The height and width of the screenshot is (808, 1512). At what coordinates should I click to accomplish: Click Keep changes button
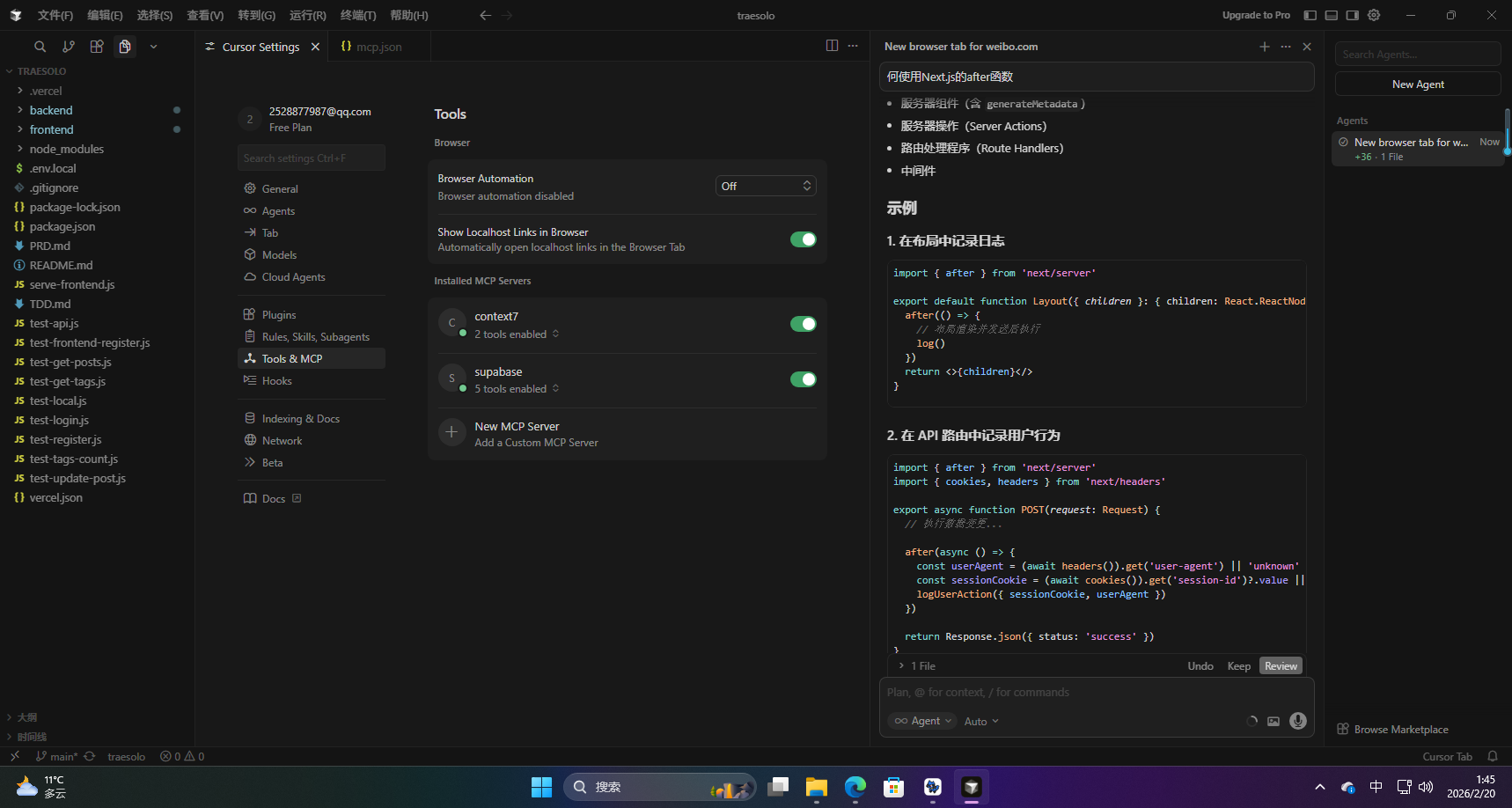[1238, 666]
